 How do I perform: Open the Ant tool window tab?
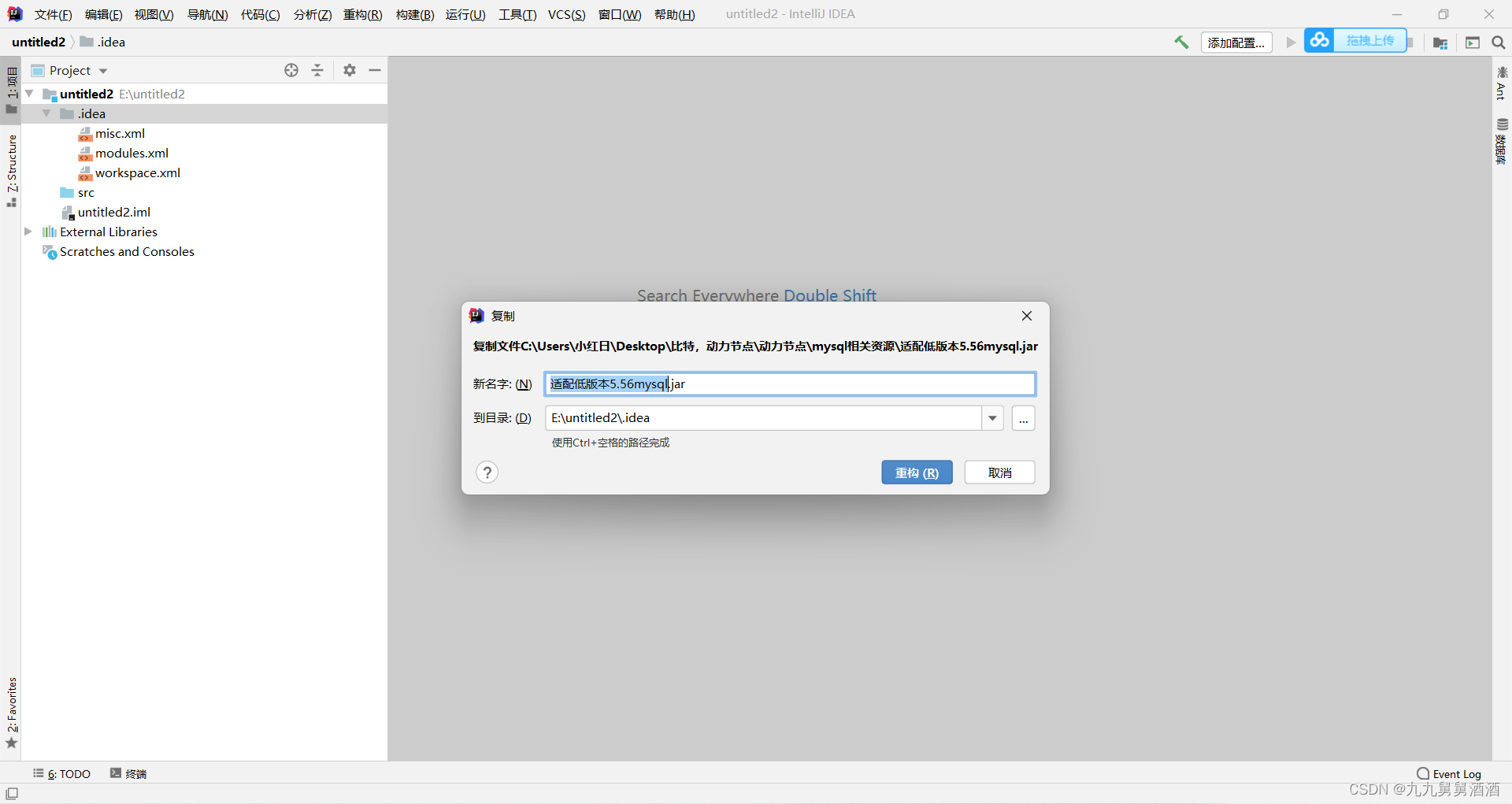point(1502,83)
